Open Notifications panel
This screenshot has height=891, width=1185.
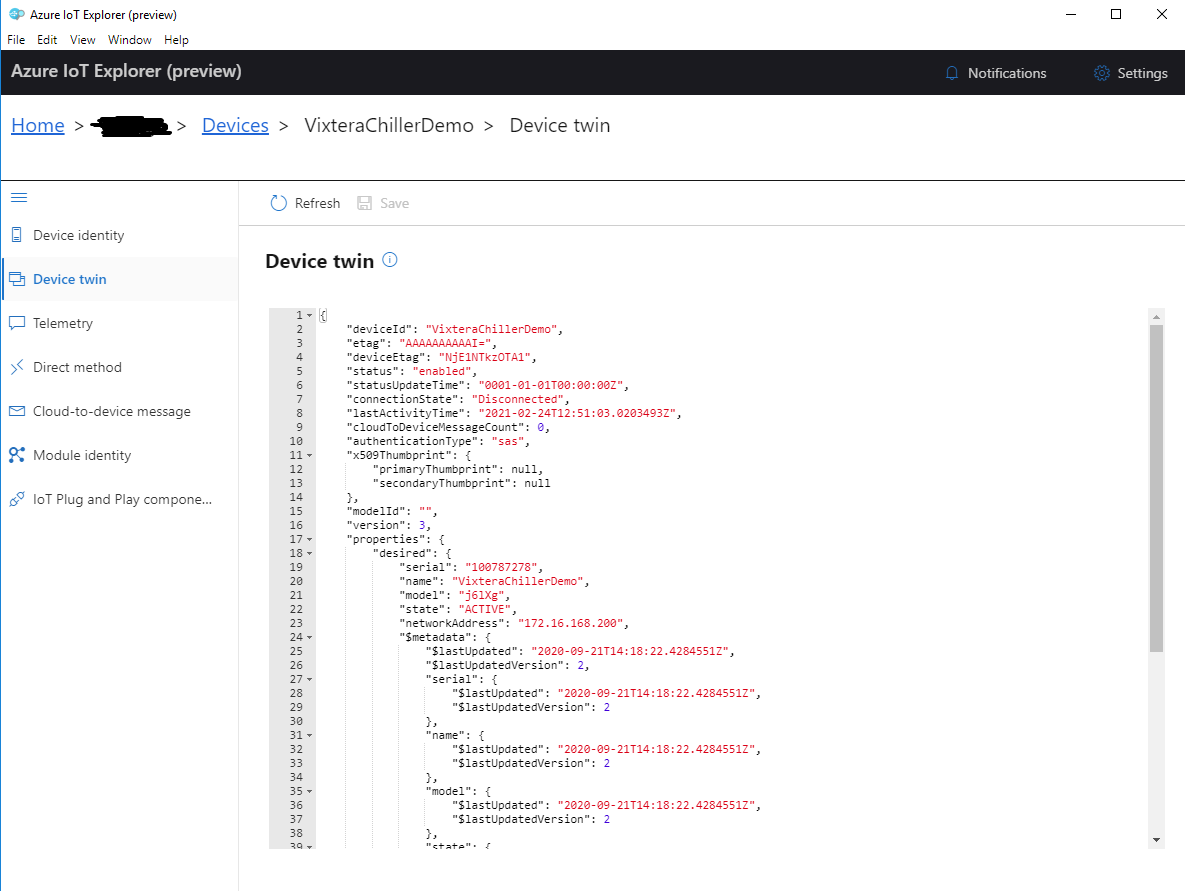coord(996,73)
